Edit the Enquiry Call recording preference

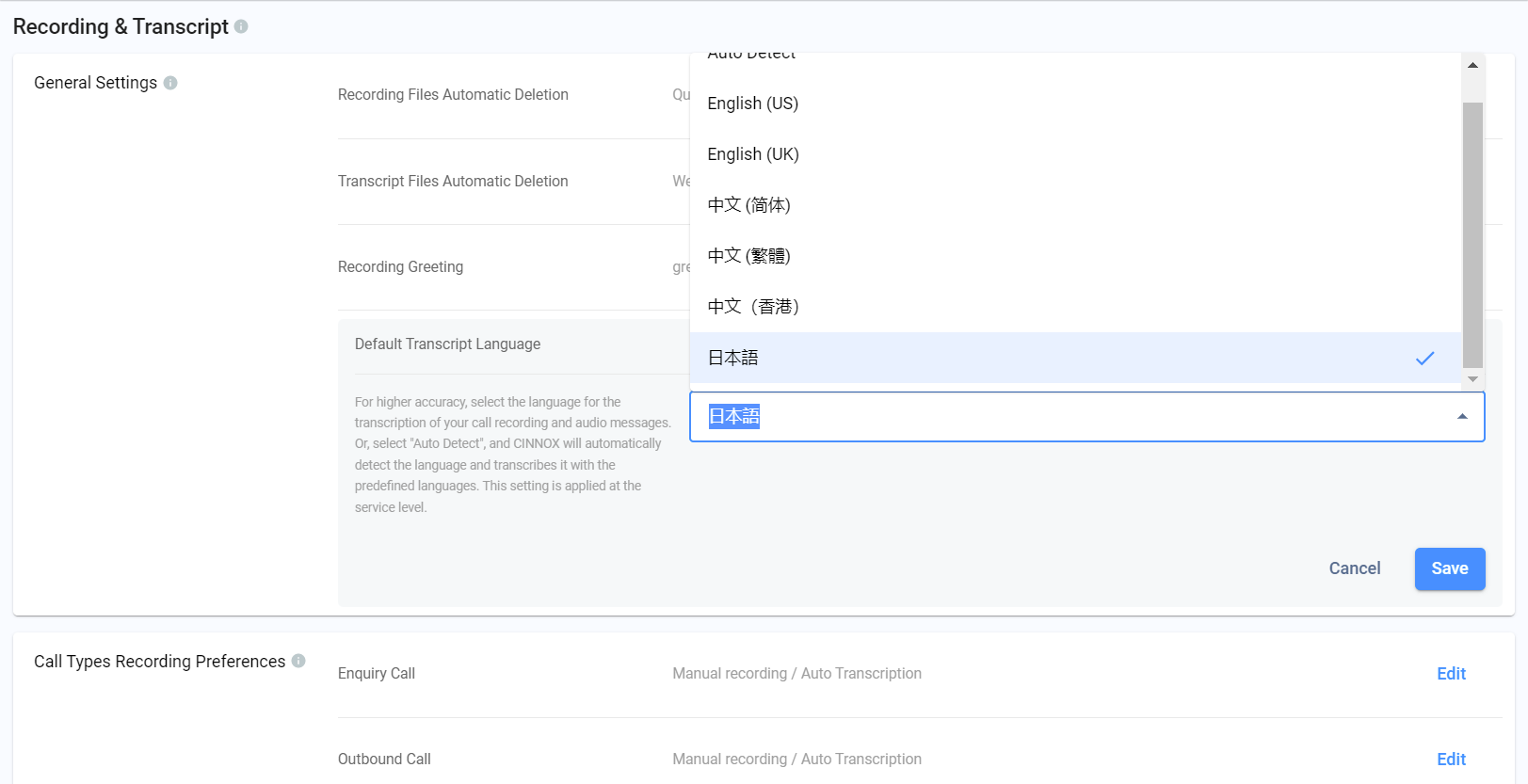tap(1451, 674)
